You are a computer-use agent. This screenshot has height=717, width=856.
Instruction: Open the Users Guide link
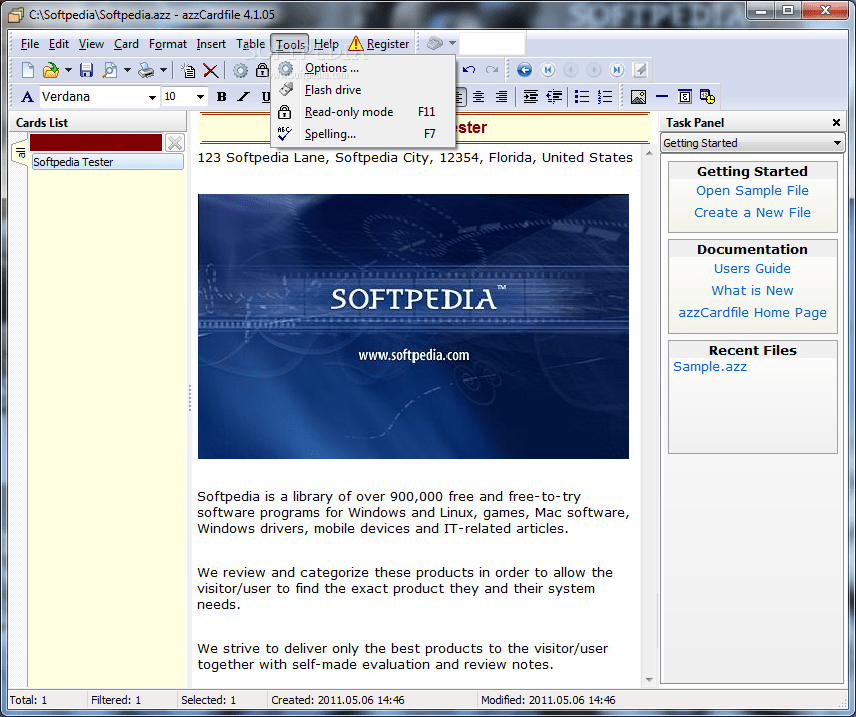click(x=752, y=268)
